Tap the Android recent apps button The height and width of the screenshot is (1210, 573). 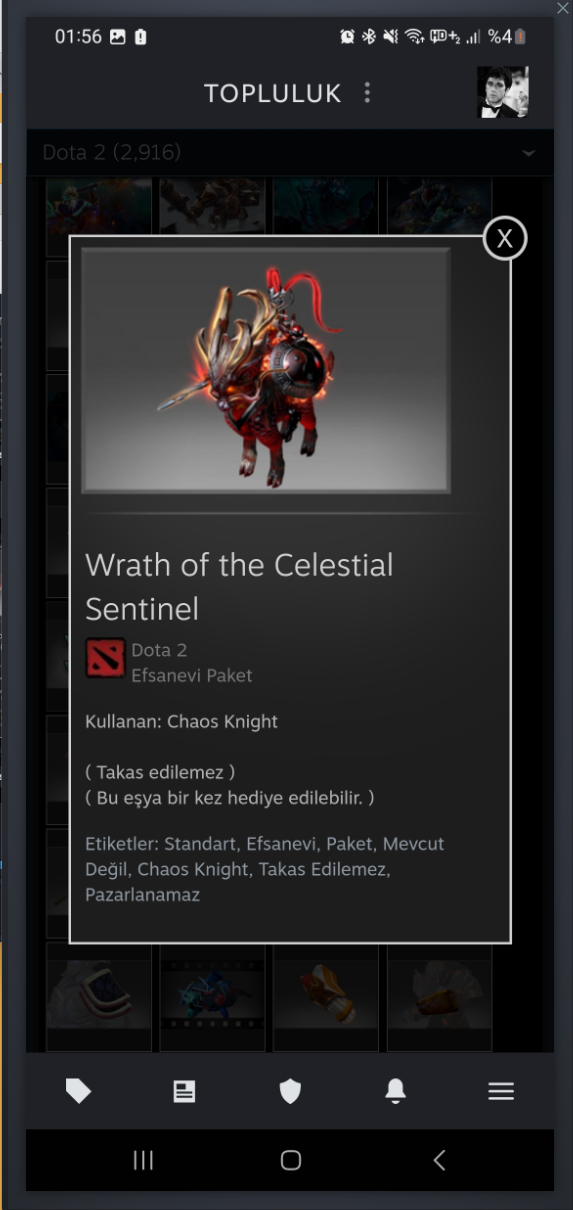[143, 1160]
